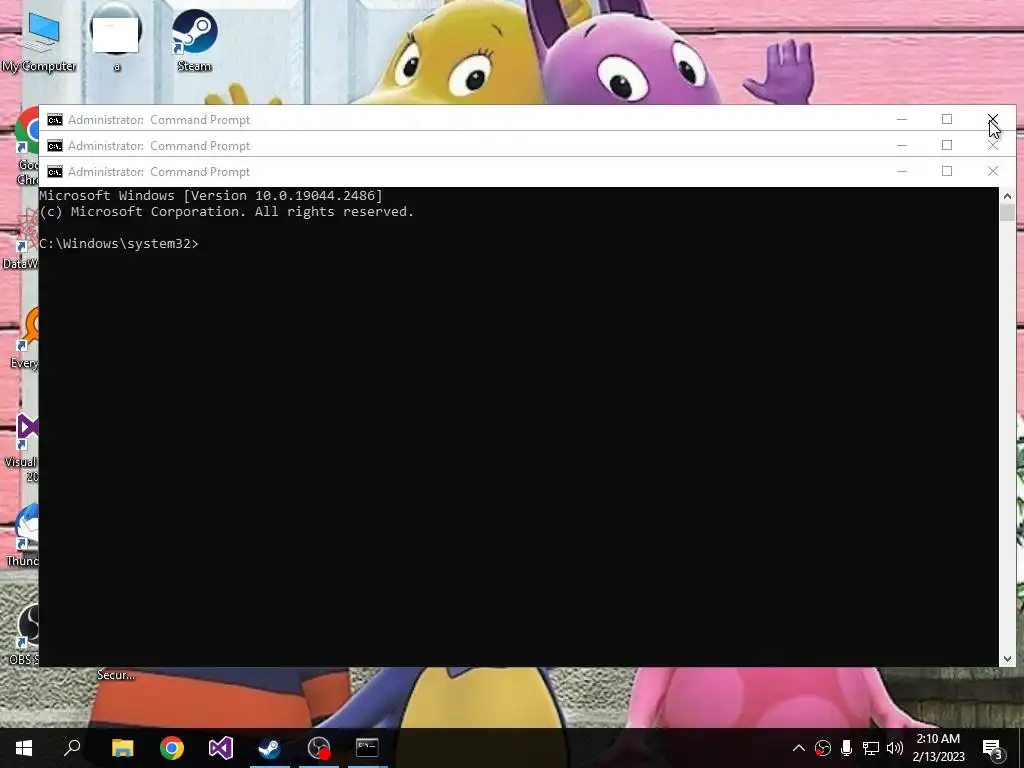Screen dimensions: 1024x768
Task: Select the Everything desktop shortcut
Action: pyautogui.click(x=25, y=340)
